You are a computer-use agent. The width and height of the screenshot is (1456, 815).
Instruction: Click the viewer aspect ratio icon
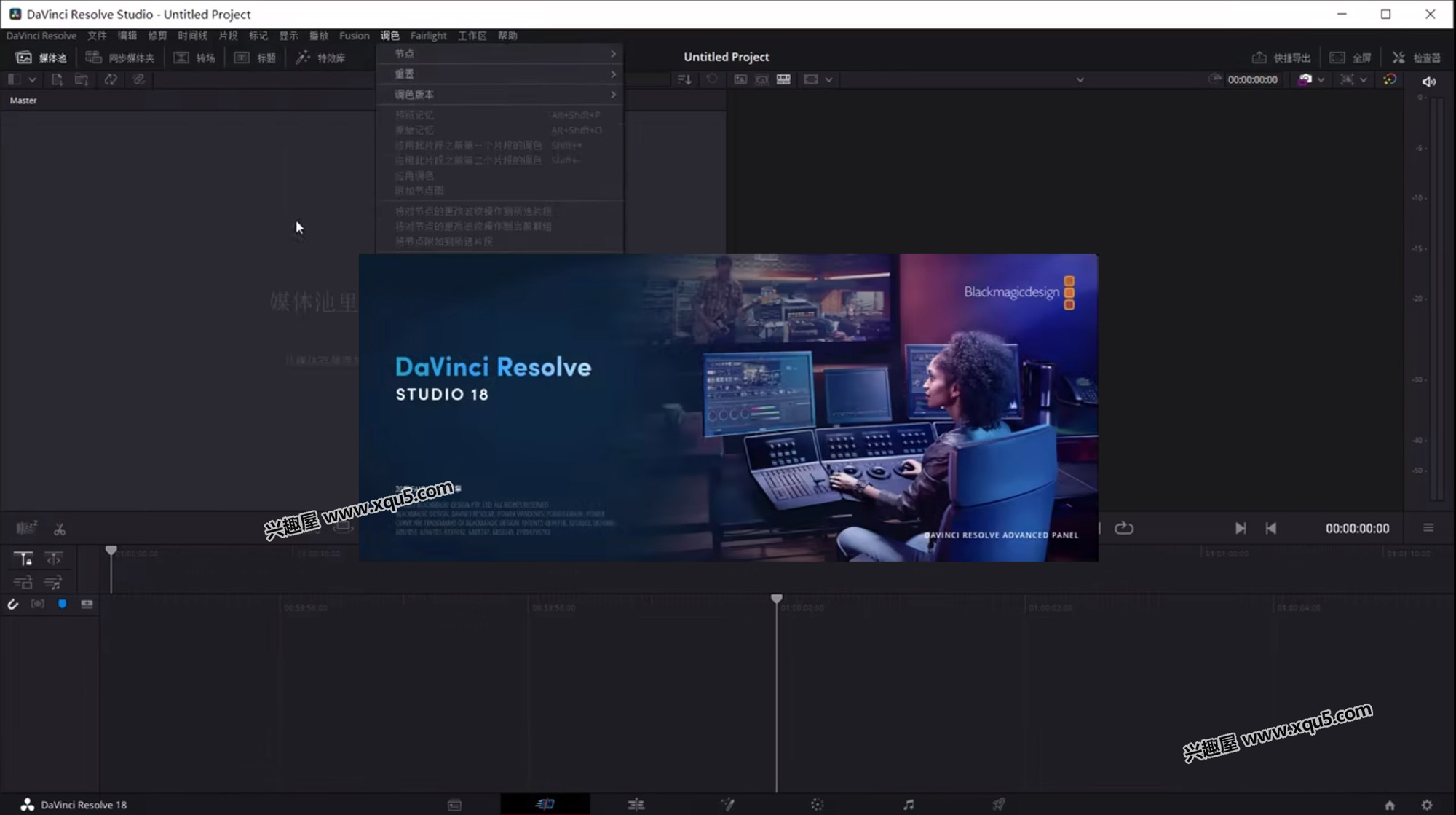811,79
